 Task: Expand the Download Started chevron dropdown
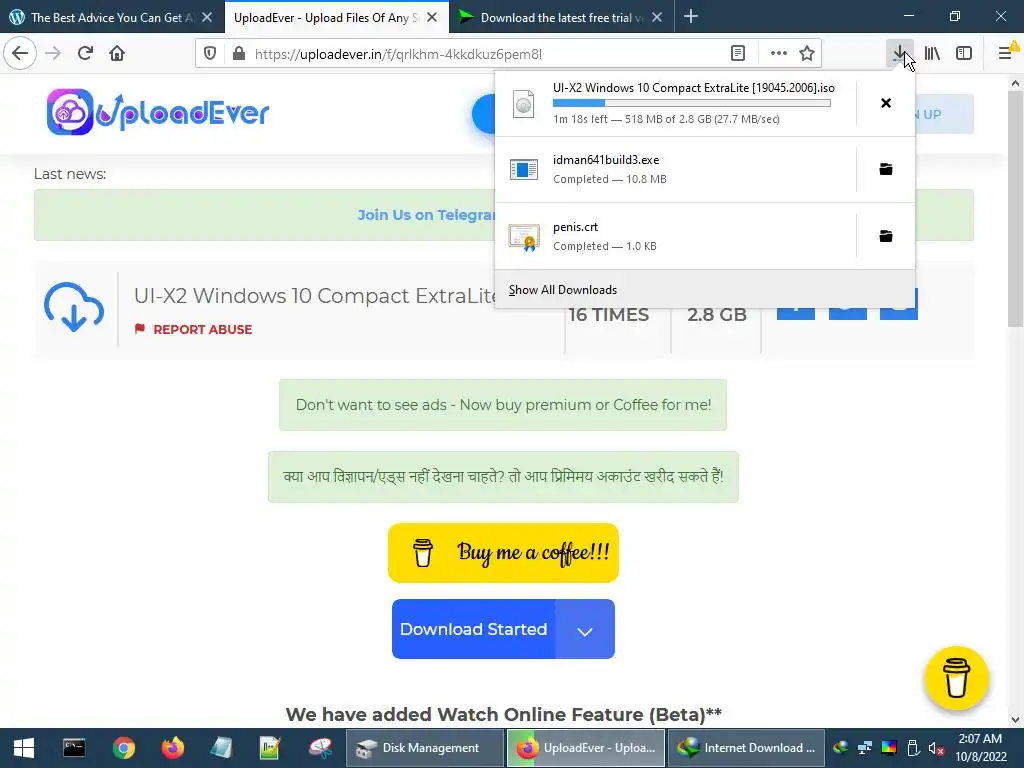[x=585, y=630]
